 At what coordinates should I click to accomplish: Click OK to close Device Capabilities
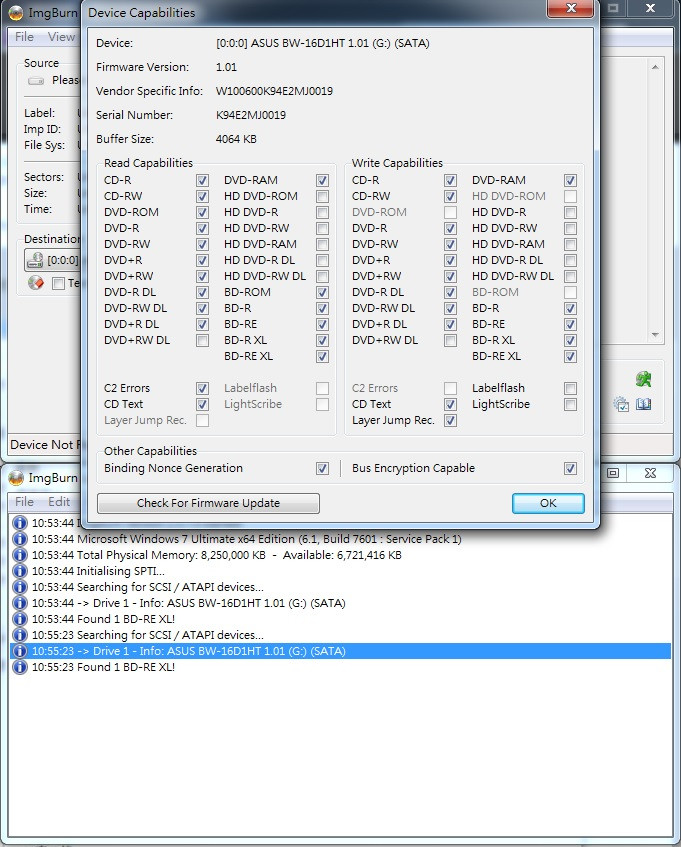coord(548,503)
